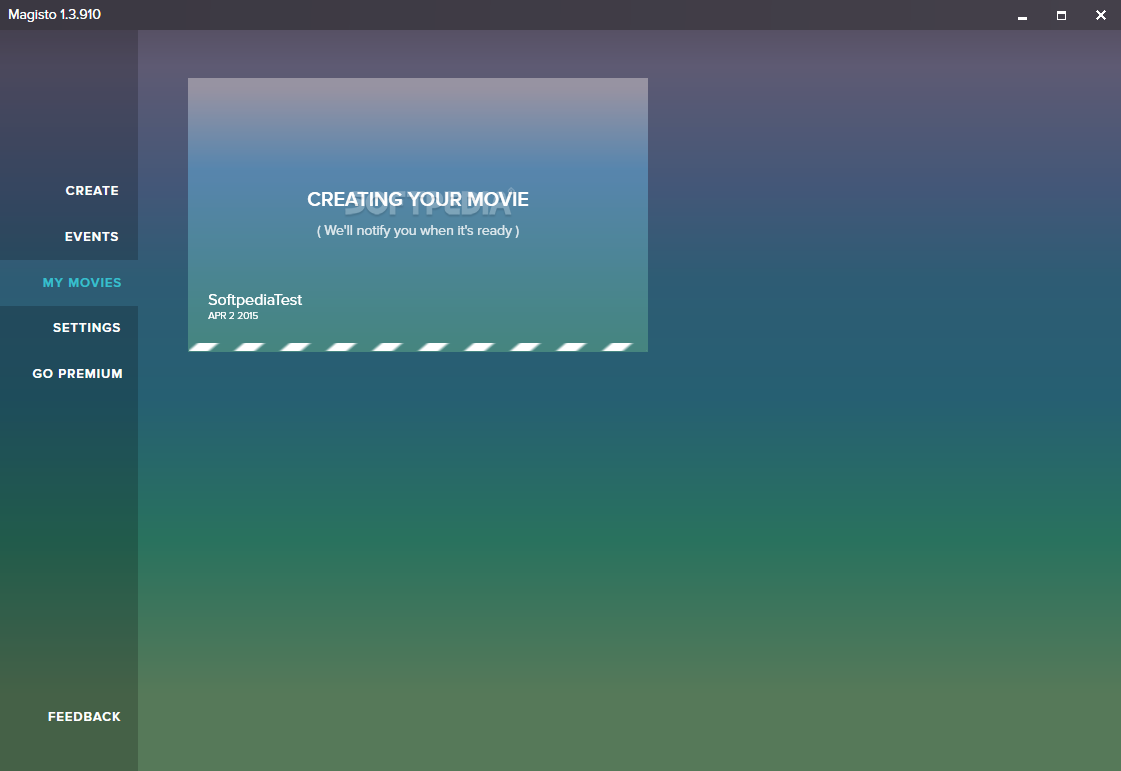
Task: Minimize the Magisto window
Action: [x=1022, y=16]
